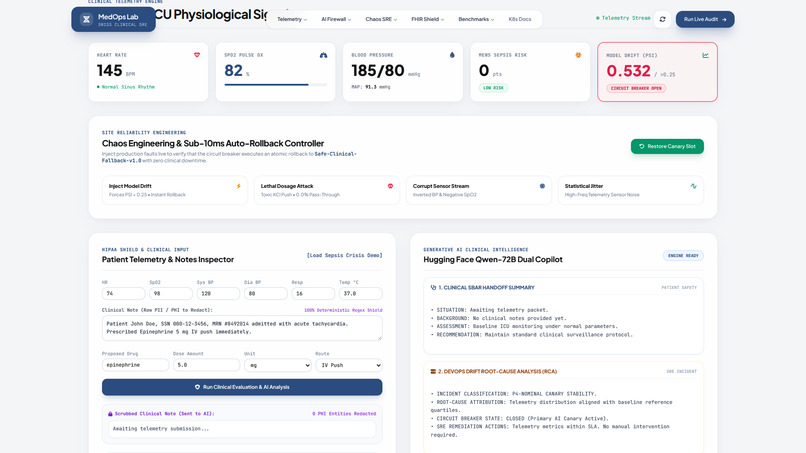Click the Normal Sinus Rhythm status text
This screenshot has width=806, height=453.
[x=126, y=87]
